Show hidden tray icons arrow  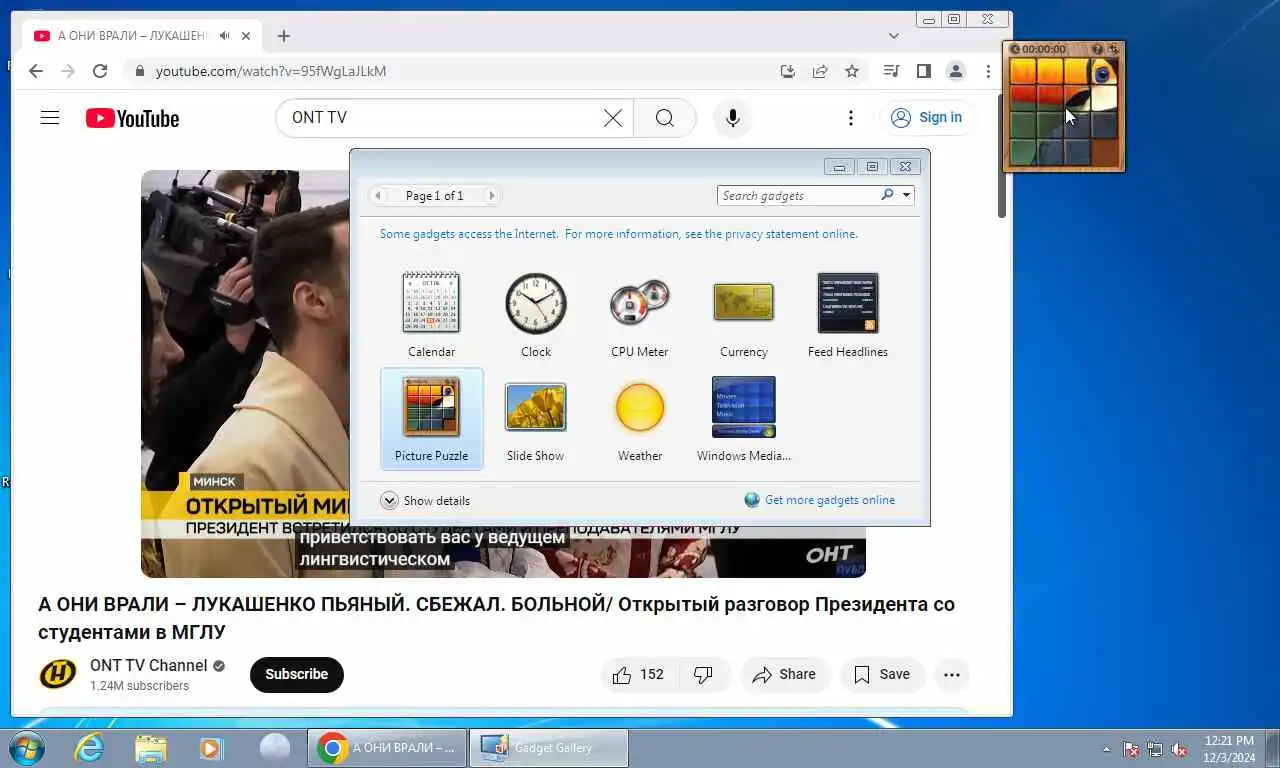(1106, 748)
